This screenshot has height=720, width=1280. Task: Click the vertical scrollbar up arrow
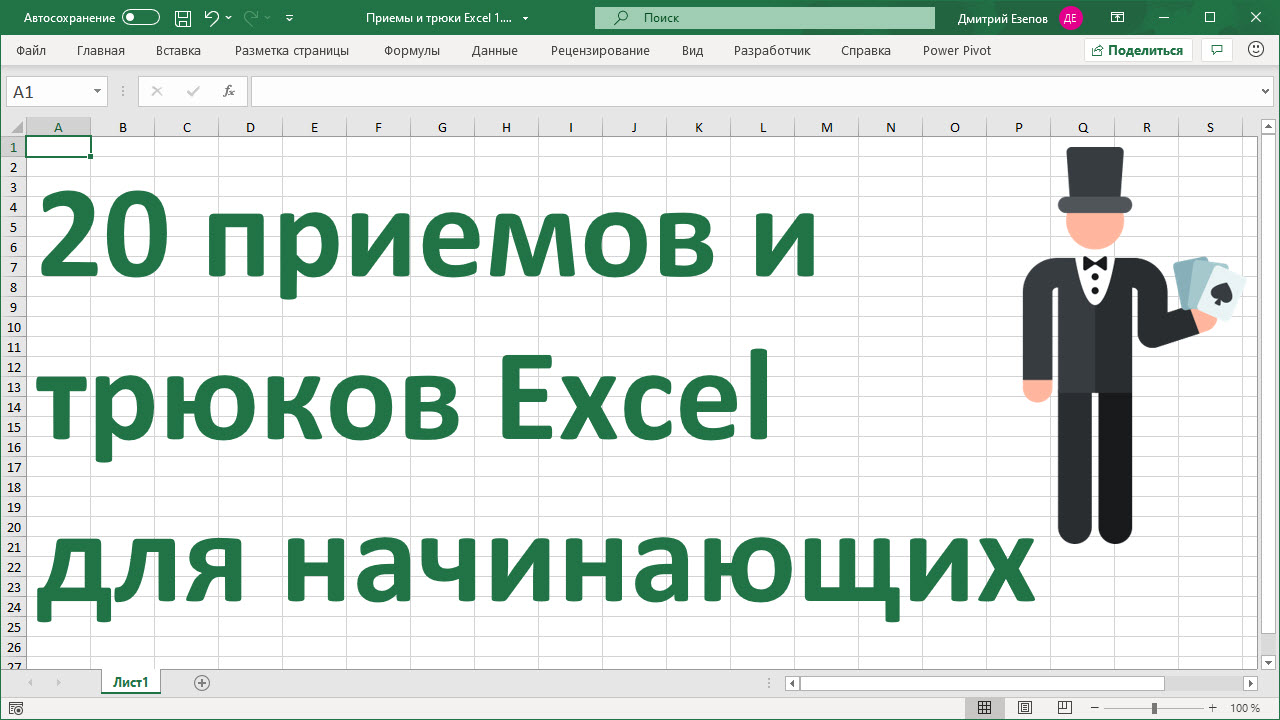pos(1268,126)
